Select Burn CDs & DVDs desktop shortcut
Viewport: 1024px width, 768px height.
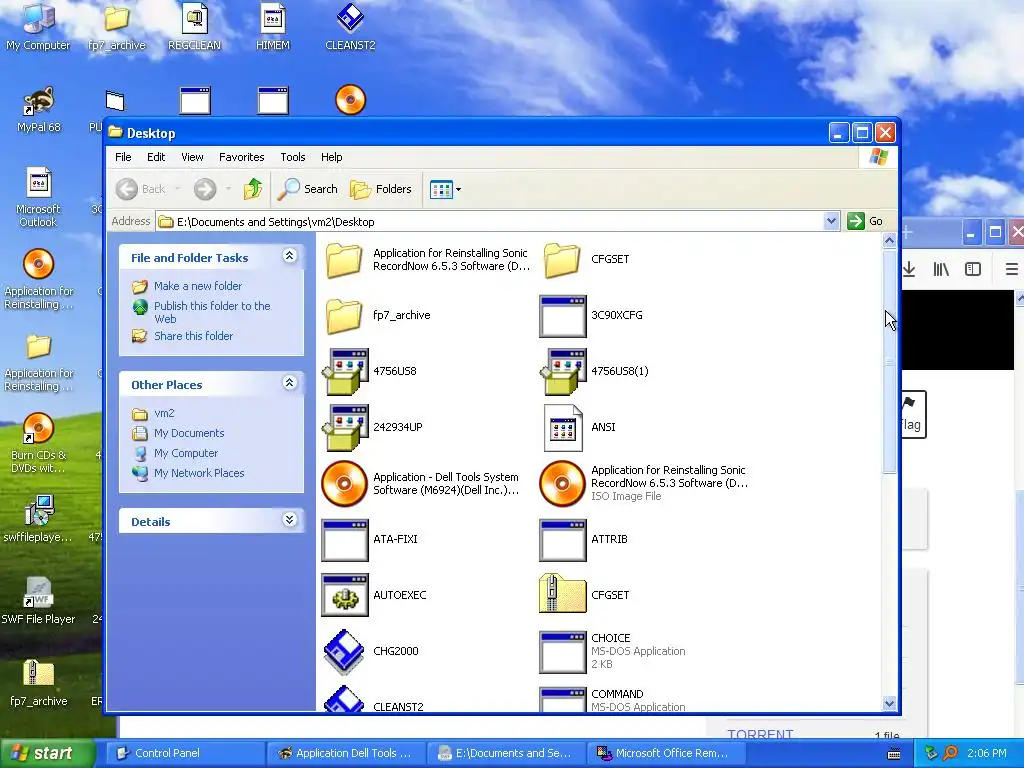pos(38,443)
